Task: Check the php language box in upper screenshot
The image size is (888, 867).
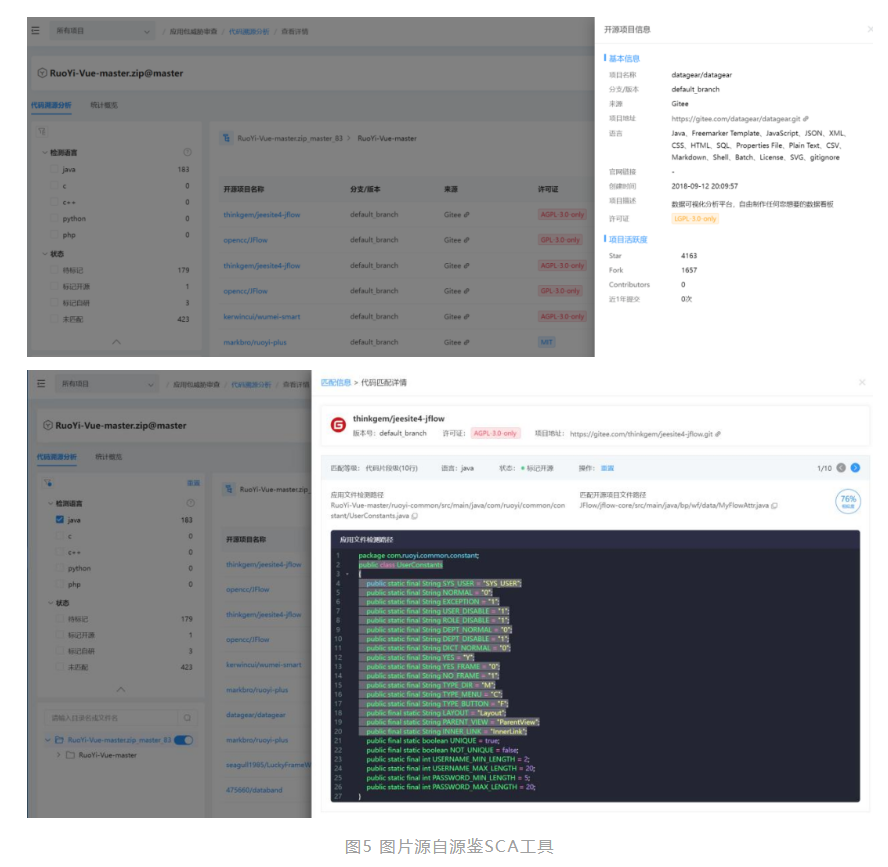Action: coord(54,235)
